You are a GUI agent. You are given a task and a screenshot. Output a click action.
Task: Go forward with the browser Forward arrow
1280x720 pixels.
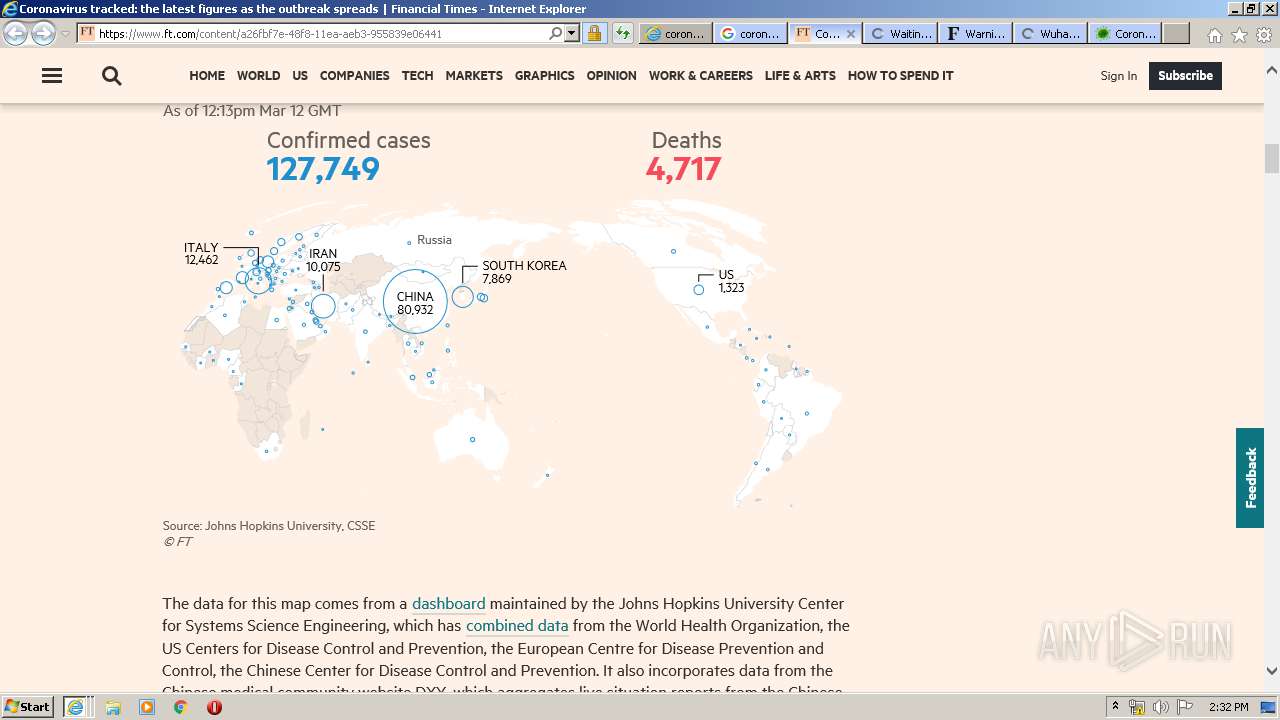click(x=43, y=33)
